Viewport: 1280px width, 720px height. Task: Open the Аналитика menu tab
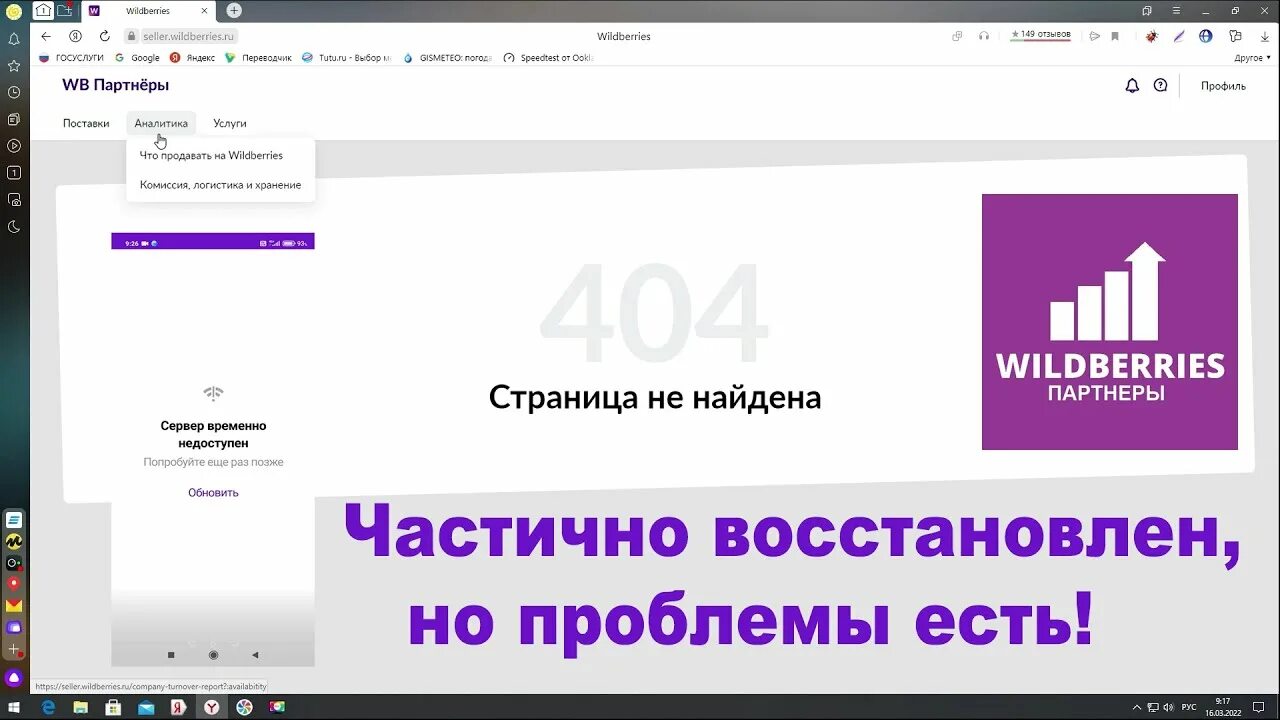pyautogui.click(x=161, y=124)
